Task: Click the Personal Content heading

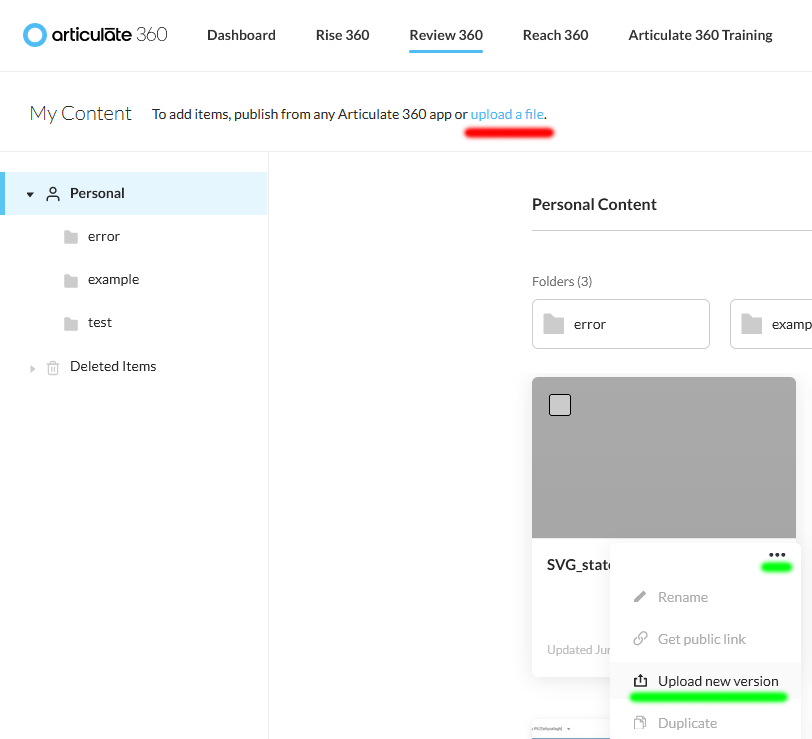Action: (x=594, y=205)
